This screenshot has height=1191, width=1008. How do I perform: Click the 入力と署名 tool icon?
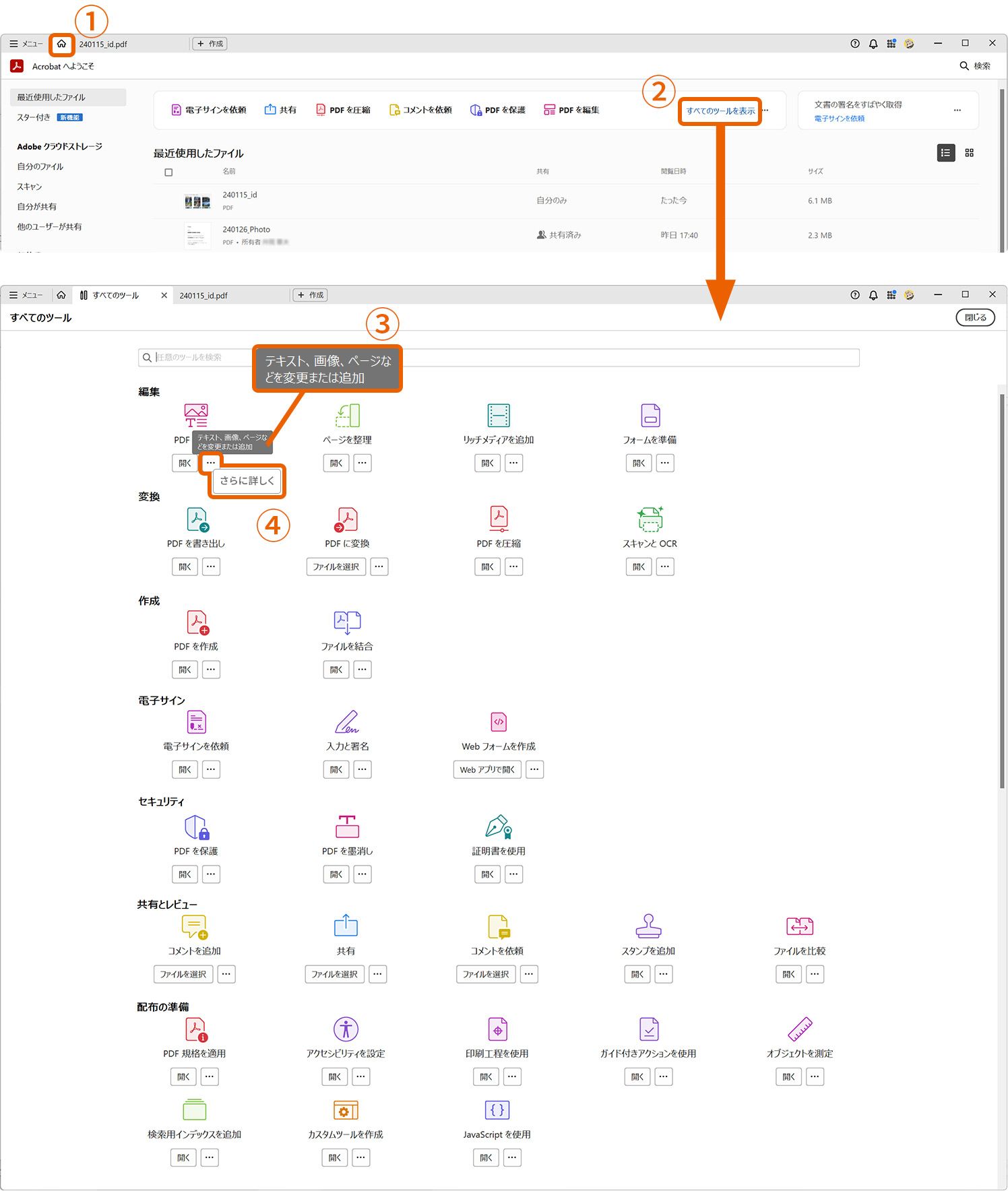[347, 722]
